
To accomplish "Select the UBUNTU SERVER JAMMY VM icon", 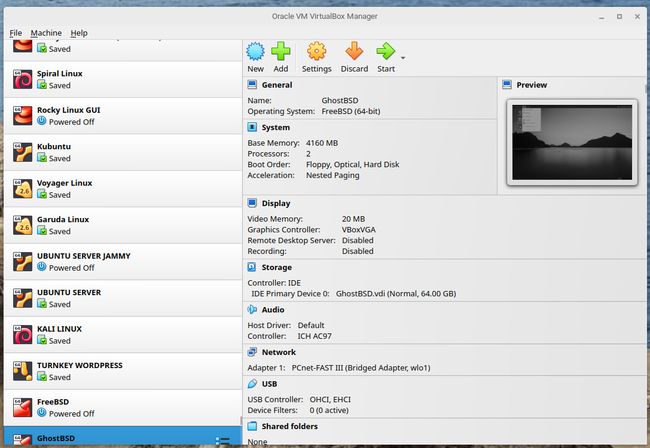I will (22, 262).
